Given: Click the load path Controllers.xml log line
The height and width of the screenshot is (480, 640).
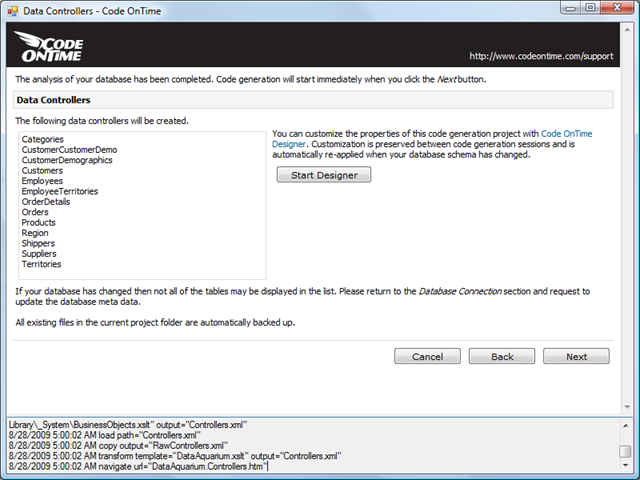Looking at the screenshot, I should [104, 435].
